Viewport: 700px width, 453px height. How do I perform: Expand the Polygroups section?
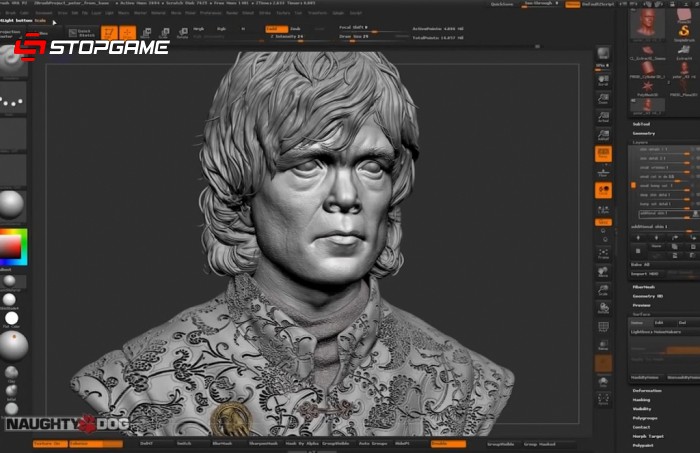(x=645, y=418)
